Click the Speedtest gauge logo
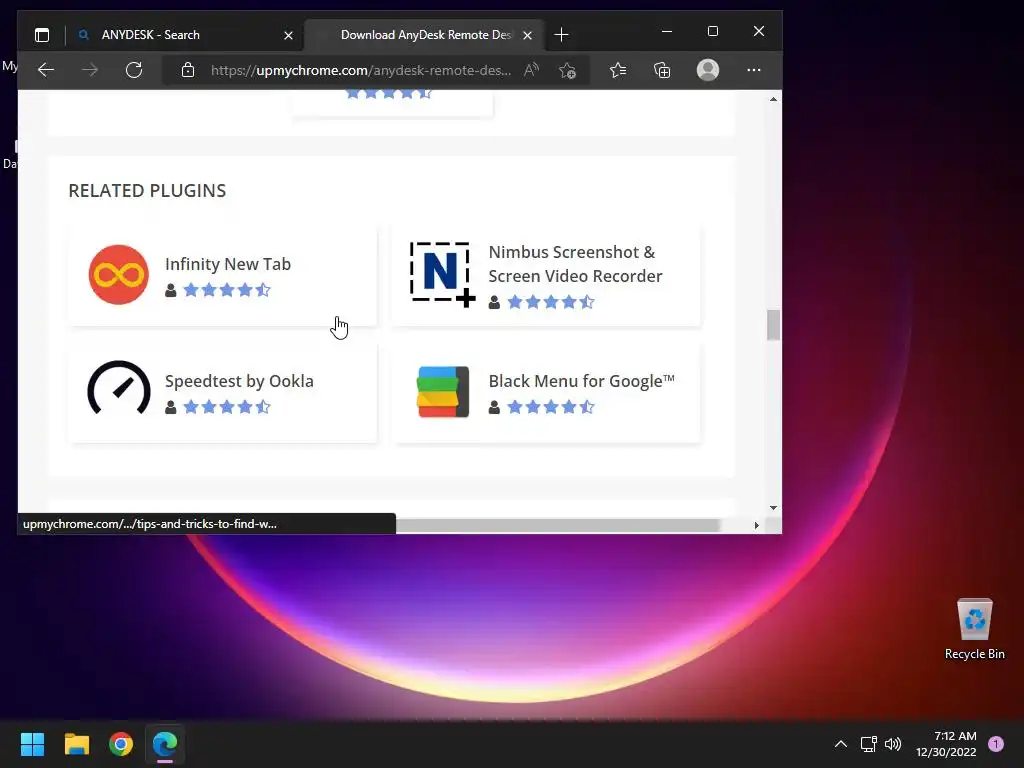 click(x=119, y=388)
